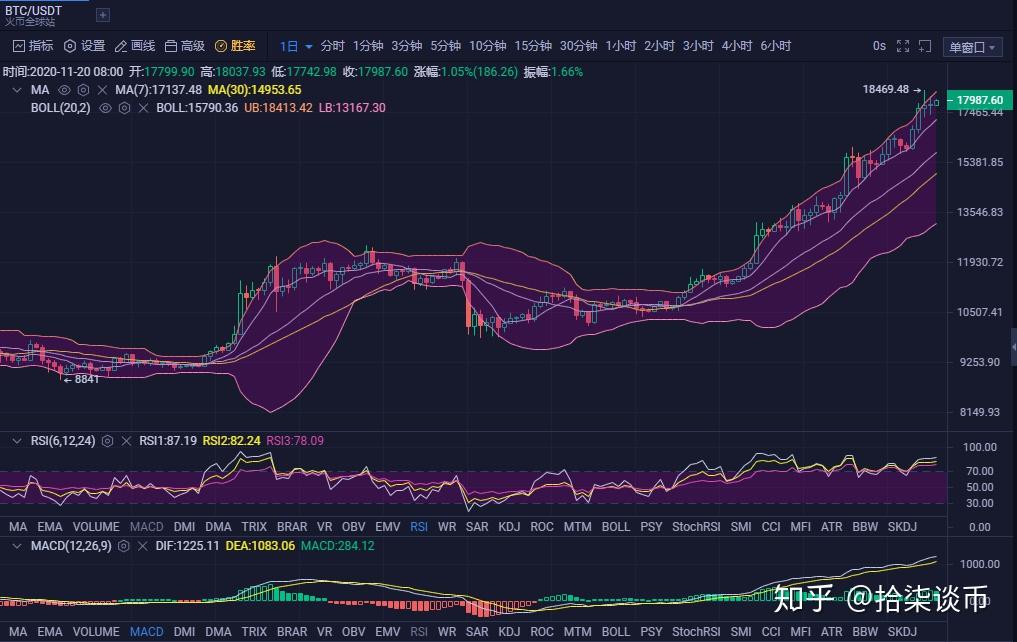Click the UB:18413.42 upper band value

click(x=278, y=108)
